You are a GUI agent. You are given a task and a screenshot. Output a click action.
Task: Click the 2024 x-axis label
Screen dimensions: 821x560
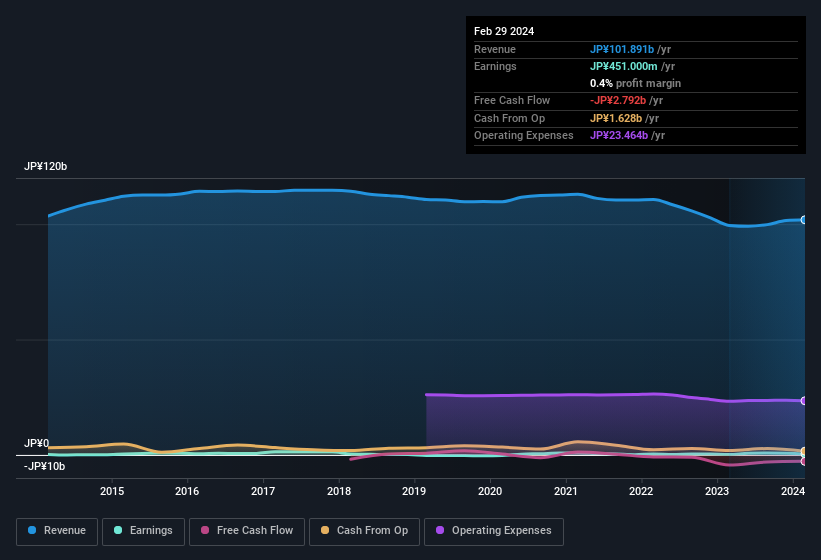[793, 491]
